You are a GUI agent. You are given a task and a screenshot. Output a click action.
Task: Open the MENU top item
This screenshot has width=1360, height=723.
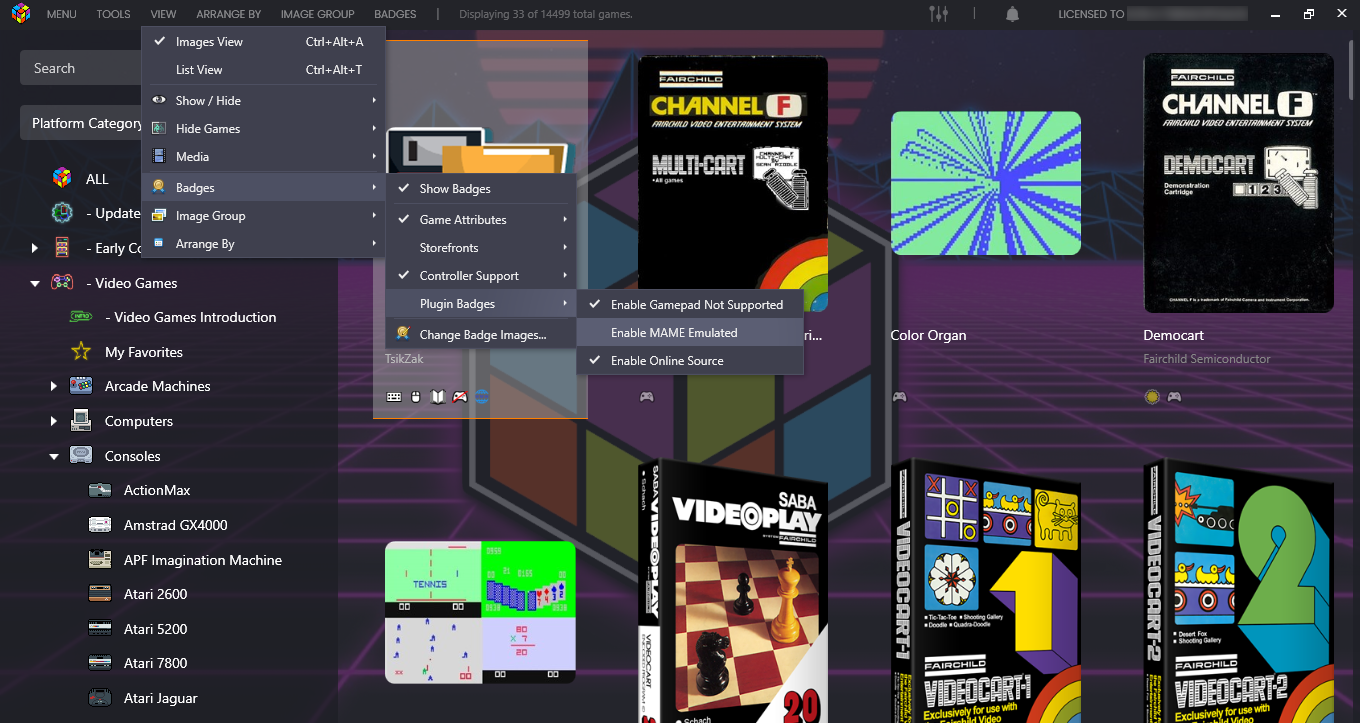pos(61,14)
